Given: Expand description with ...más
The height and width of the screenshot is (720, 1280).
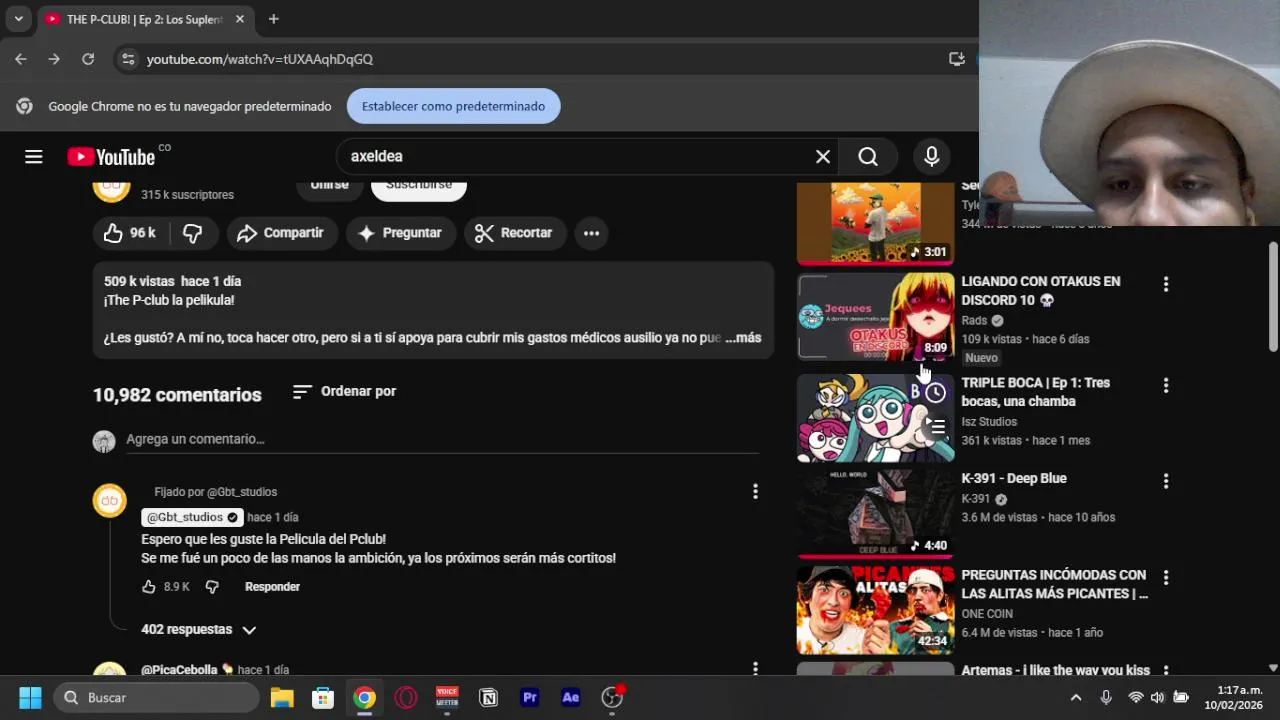Looking at the screenshot, I should click(743, 338).
